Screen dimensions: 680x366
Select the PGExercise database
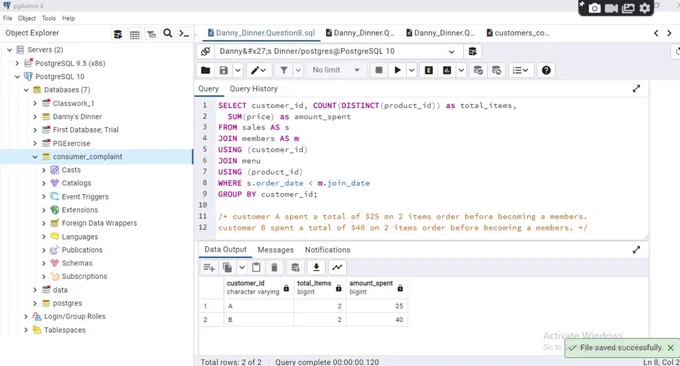72,144
